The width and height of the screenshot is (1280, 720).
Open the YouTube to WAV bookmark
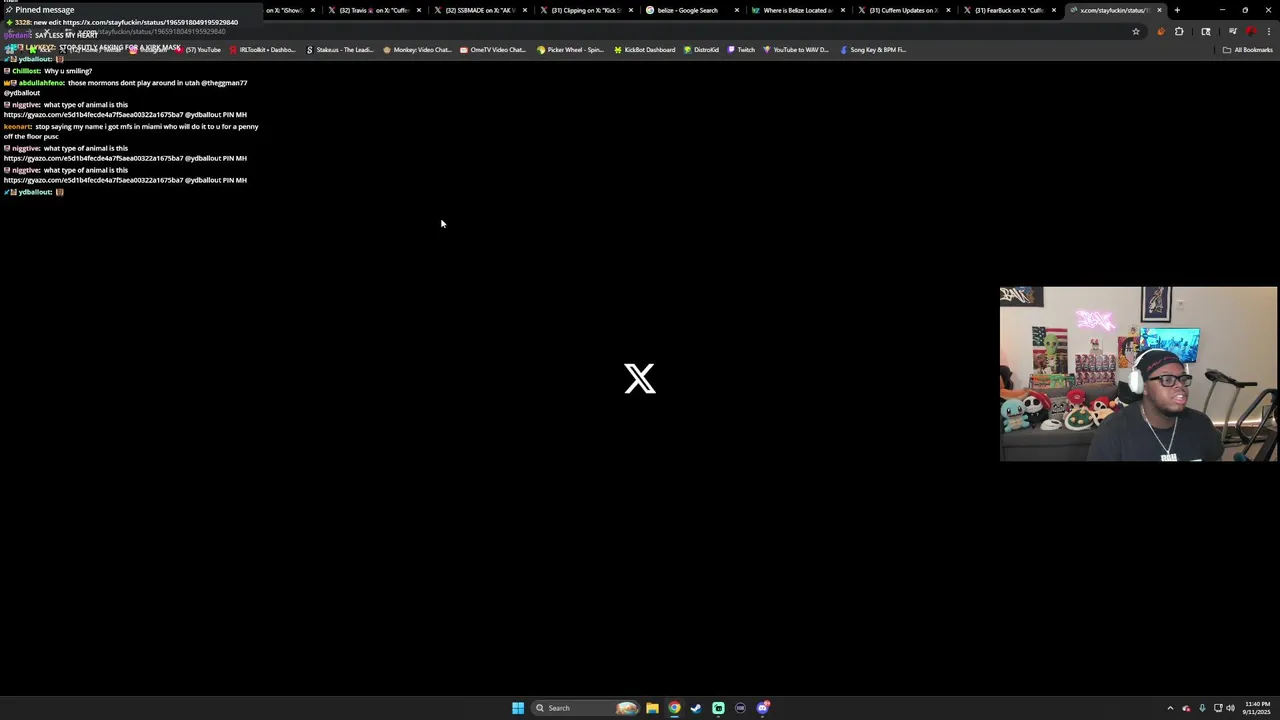(x=796, y=49)
